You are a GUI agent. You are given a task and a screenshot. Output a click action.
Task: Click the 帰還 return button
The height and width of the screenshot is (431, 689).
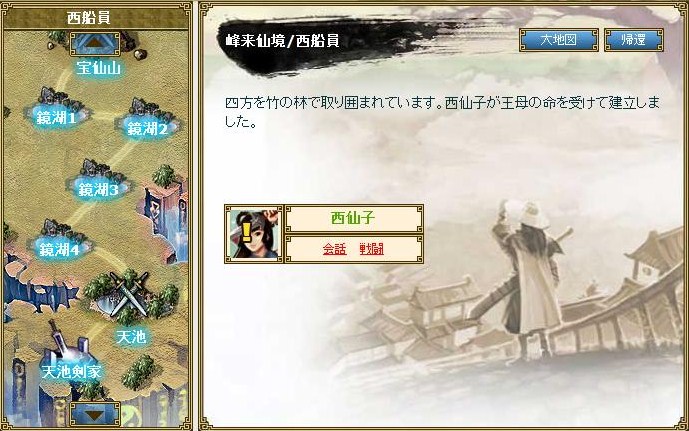634,40
